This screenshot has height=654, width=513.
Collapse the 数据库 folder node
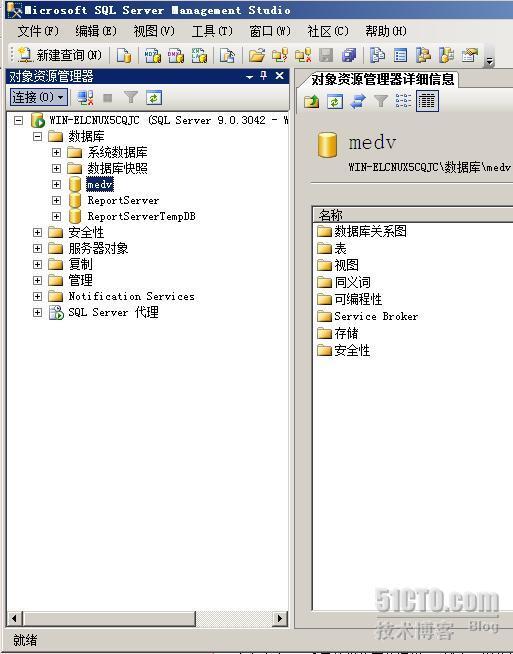click(38, 136)
